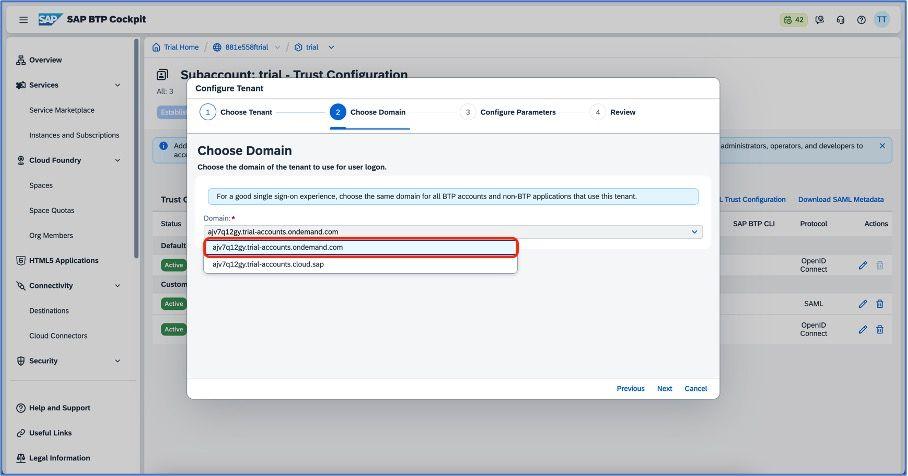Click the Next button
Screen dimensions: 908x476
(x=665, y=389)
